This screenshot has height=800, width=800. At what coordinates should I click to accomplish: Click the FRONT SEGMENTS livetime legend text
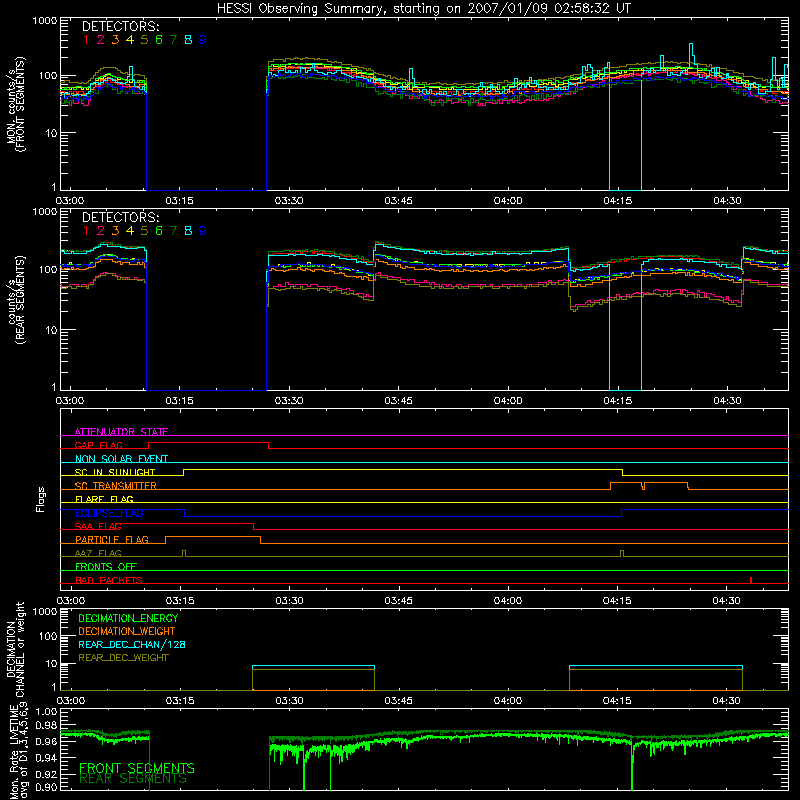point(137,768)
